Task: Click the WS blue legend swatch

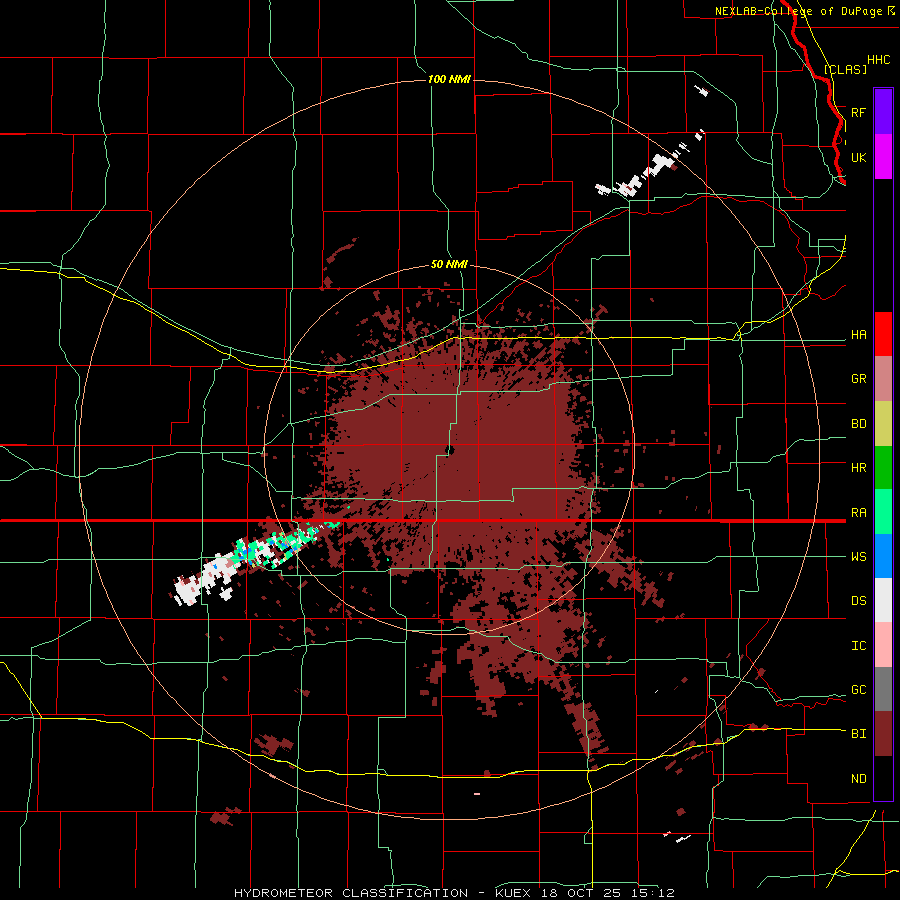Action: 883,556
